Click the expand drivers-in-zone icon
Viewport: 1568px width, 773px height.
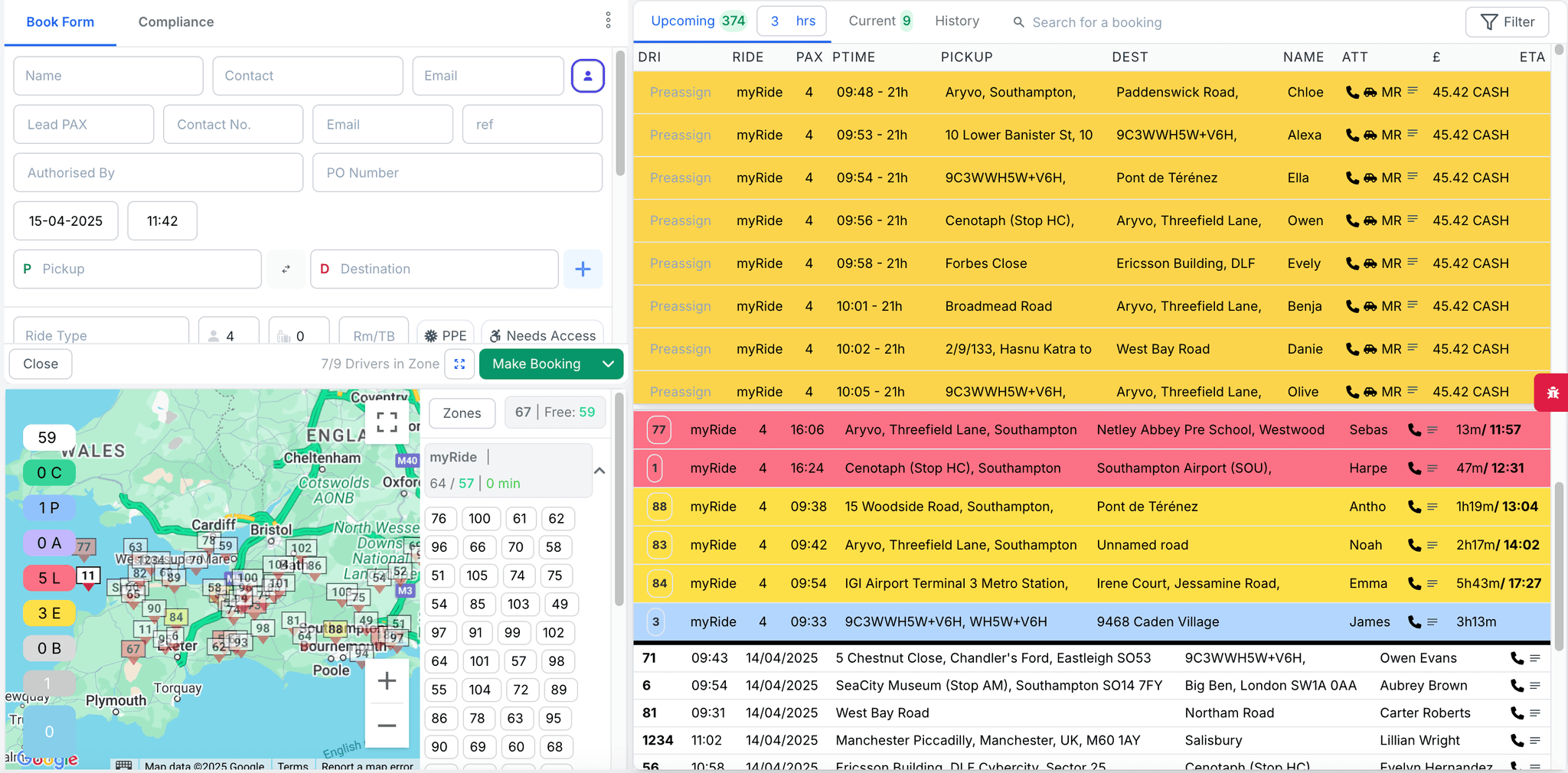pyautogui.click(x=459, y=364)
